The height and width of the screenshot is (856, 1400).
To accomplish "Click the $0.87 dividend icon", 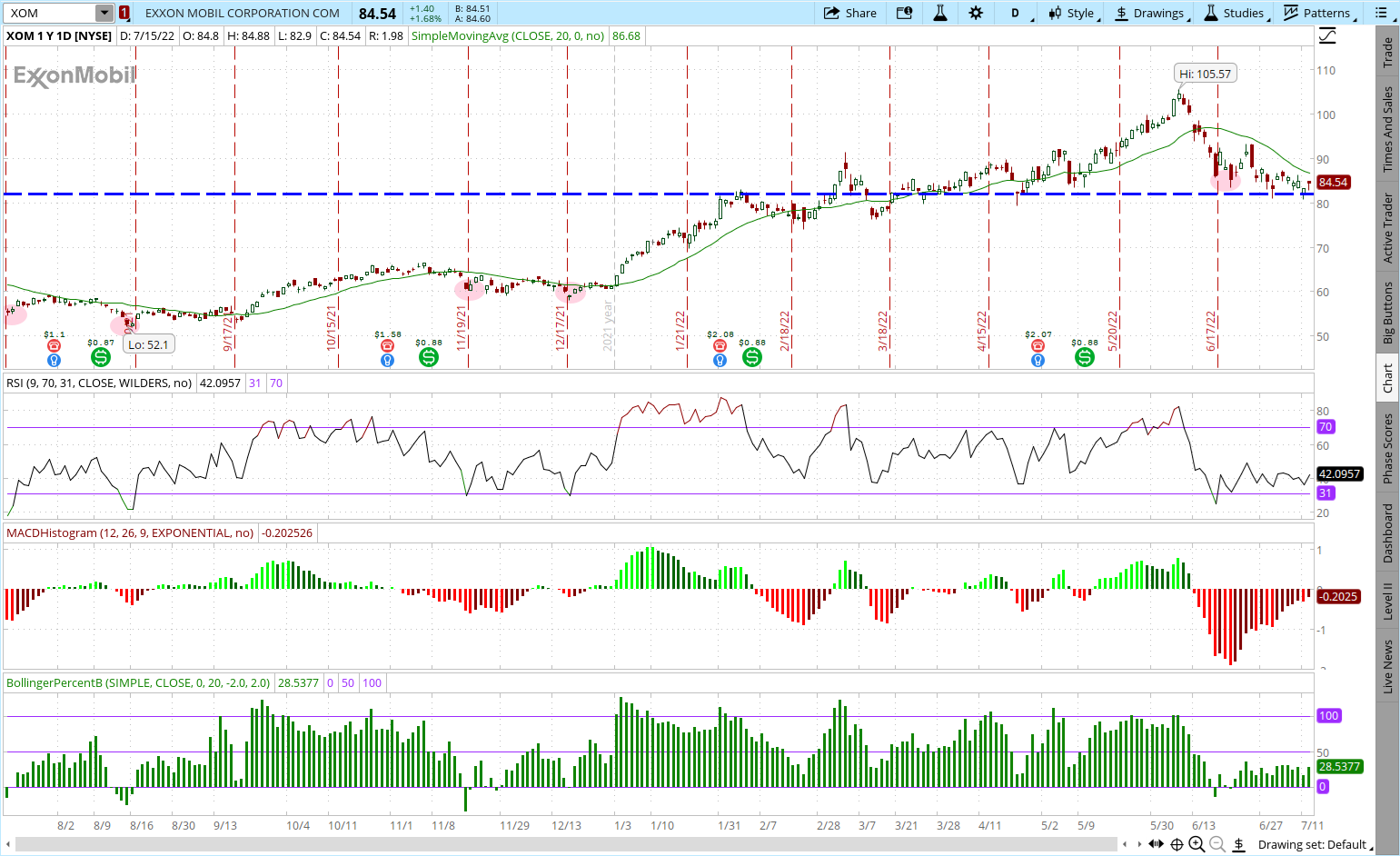I will (x=100, y=357).
